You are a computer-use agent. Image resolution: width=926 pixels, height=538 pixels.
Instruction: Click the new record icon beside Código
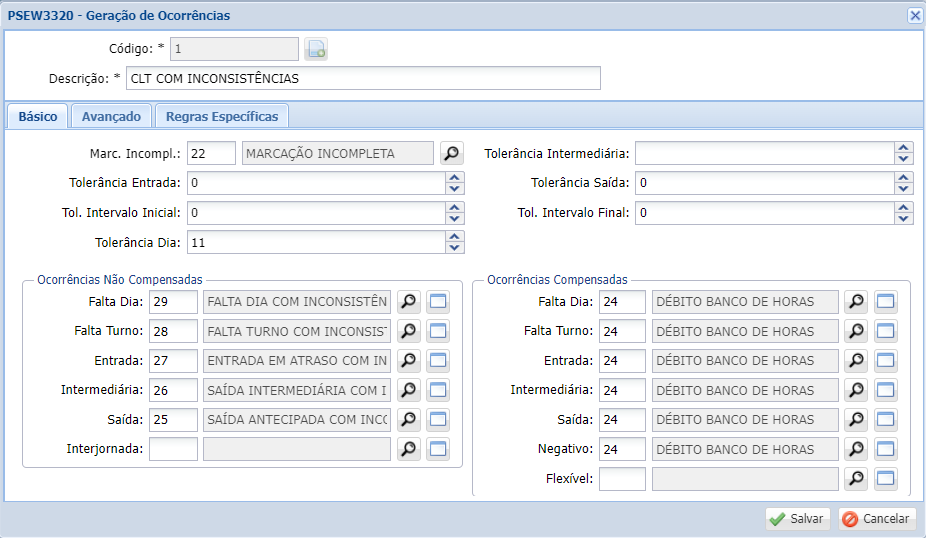pos(316,49)
